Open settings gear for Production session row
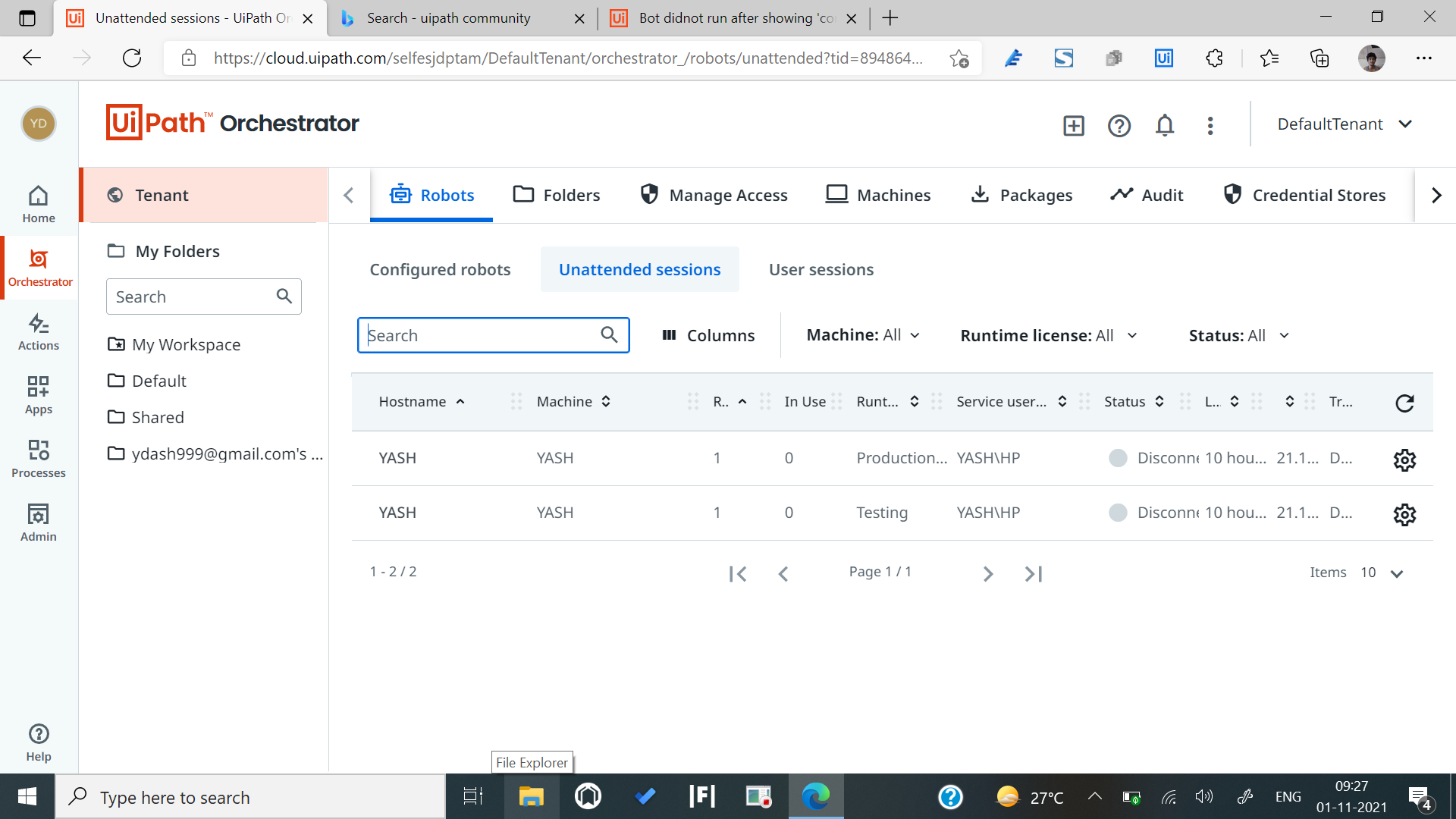1456x819 pixels. point(1404,460)
